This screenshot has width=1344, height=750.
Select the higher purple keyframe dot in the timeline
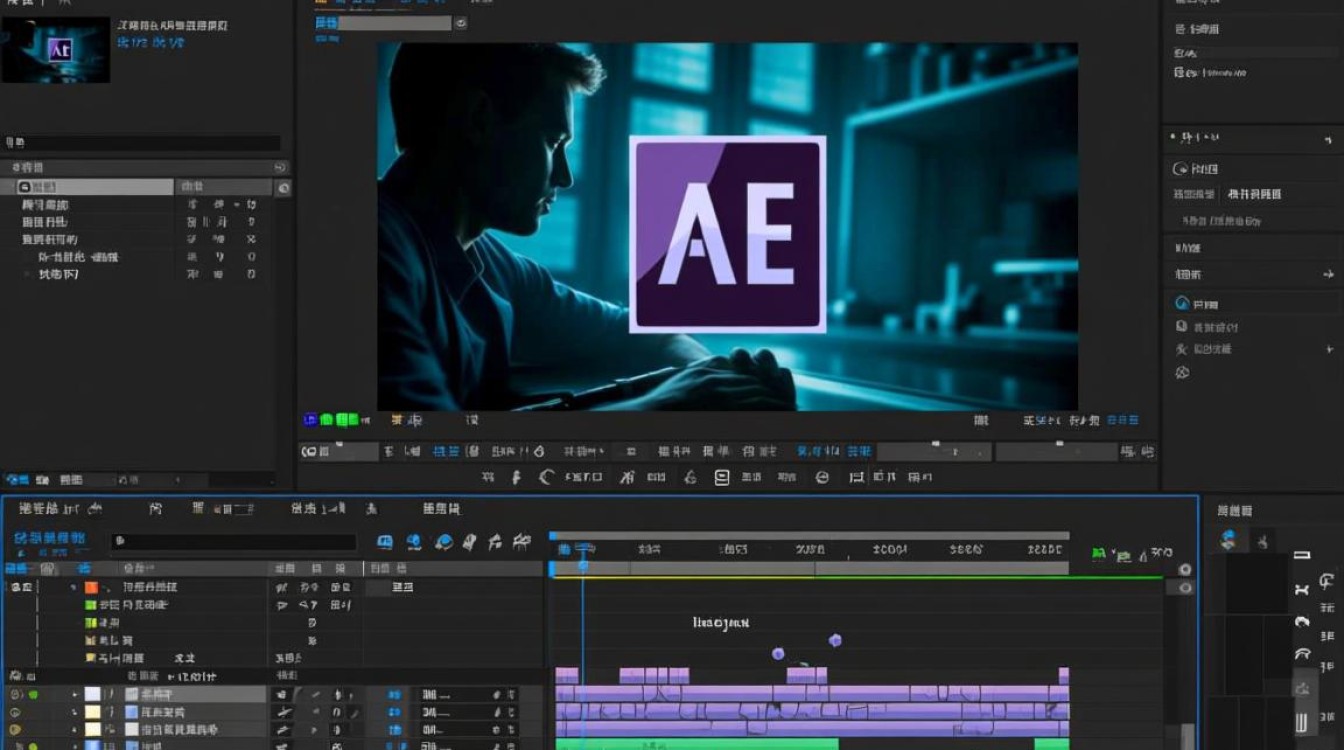835,640
